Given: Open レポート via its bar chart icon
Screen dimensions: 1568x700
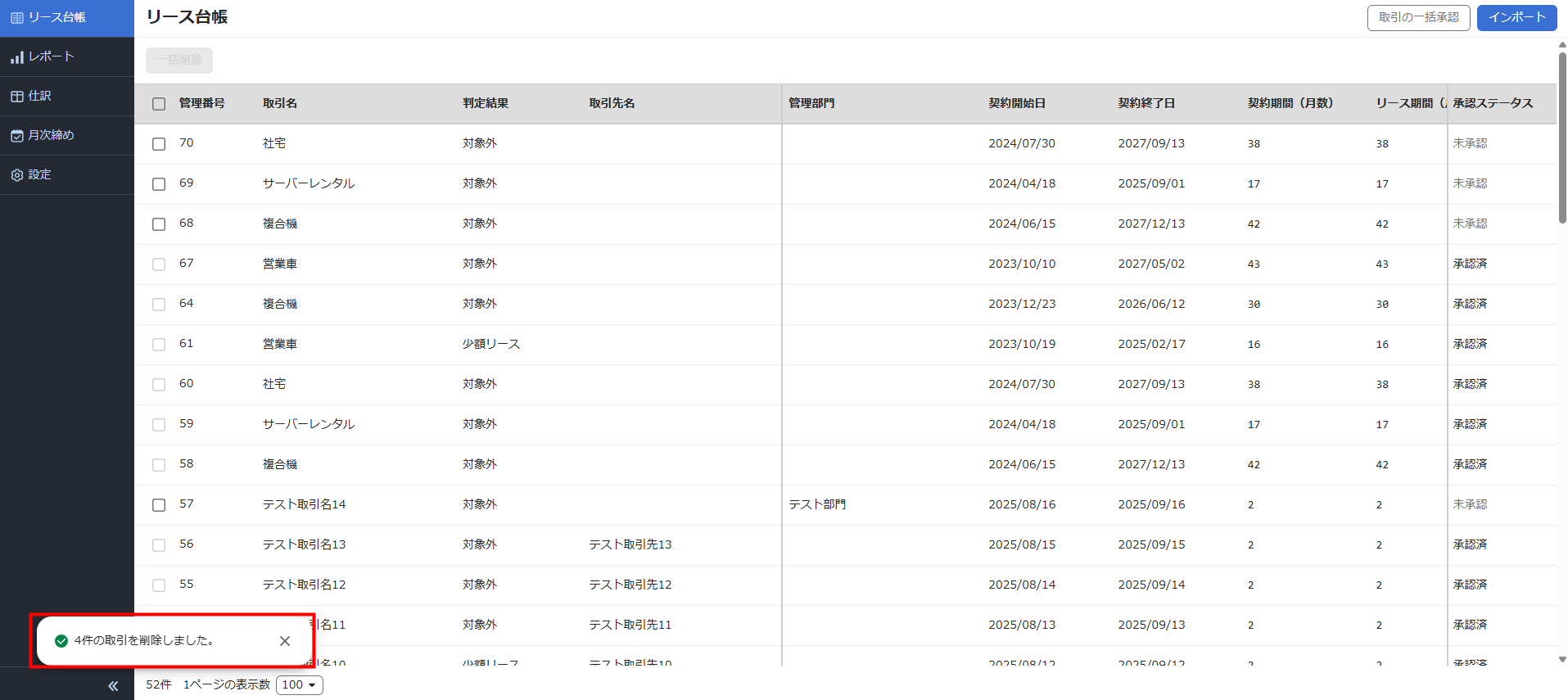Looking at the screenshot, I should click(x=16, y=57).
